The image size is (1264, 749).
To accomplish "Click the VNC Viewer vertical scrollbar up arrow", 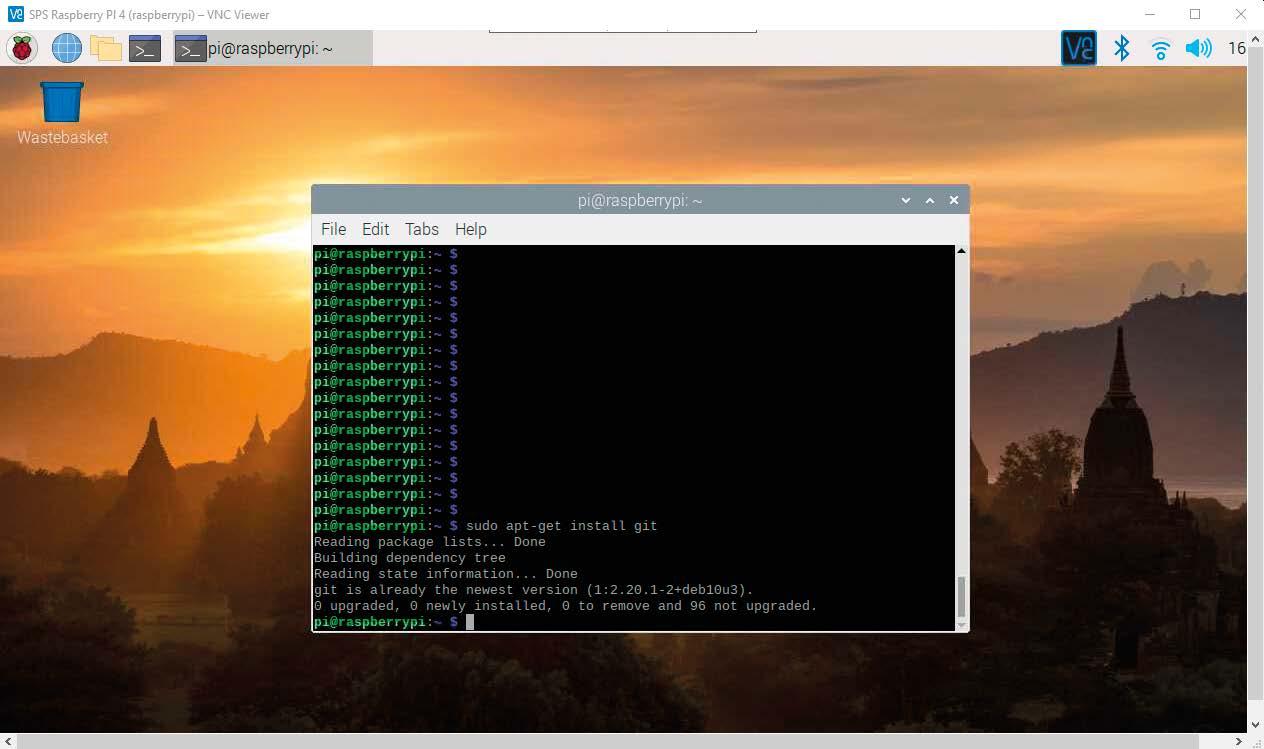I will 1256,38.
